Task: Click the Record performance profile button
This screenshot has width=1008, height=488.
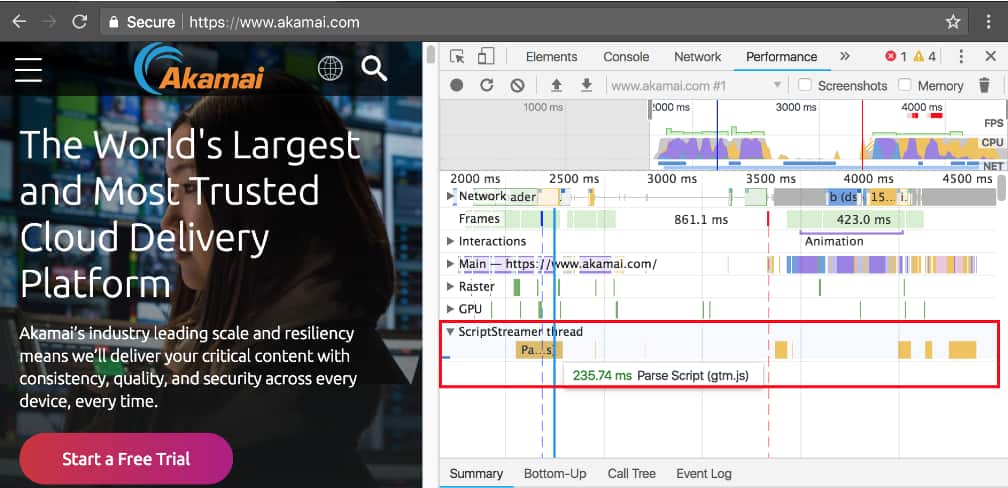Action: [x=457, y=86]
